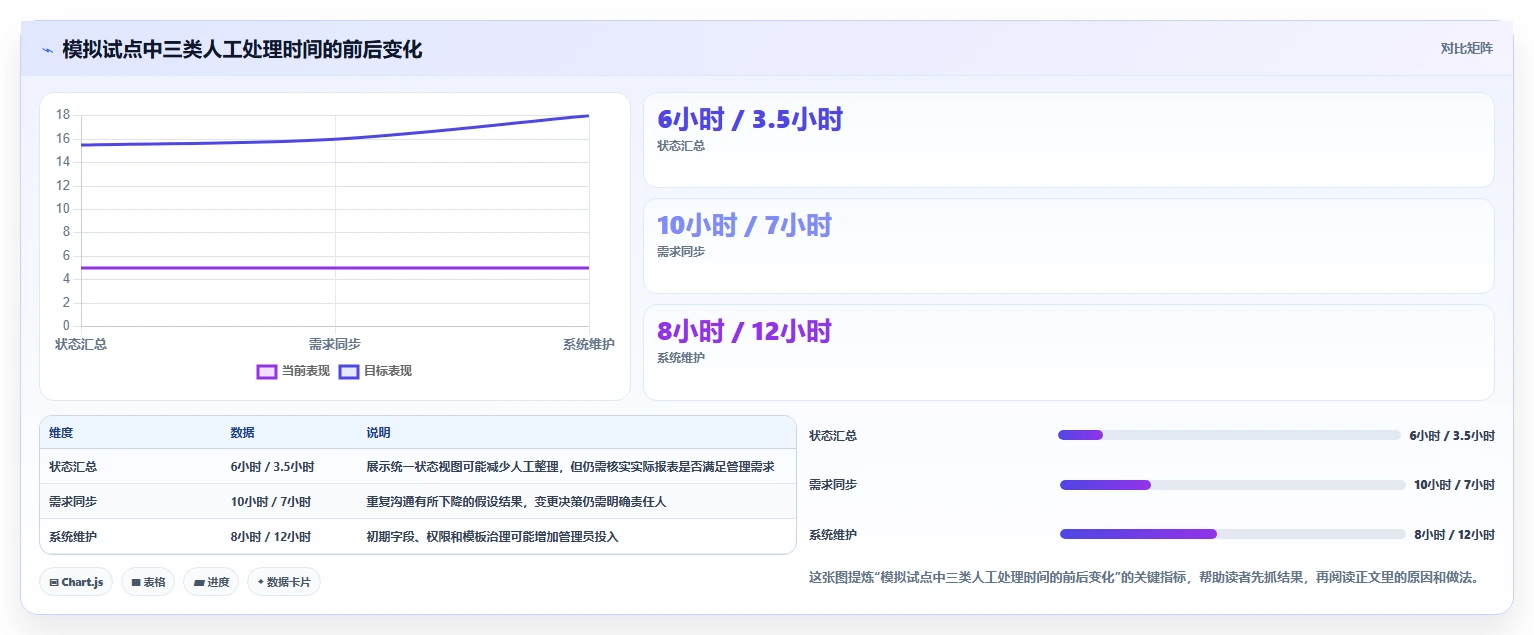Screen dimensions: 1534x635
Task: Click the caption sentence starting 这张图提炼
Action: 1143,577
